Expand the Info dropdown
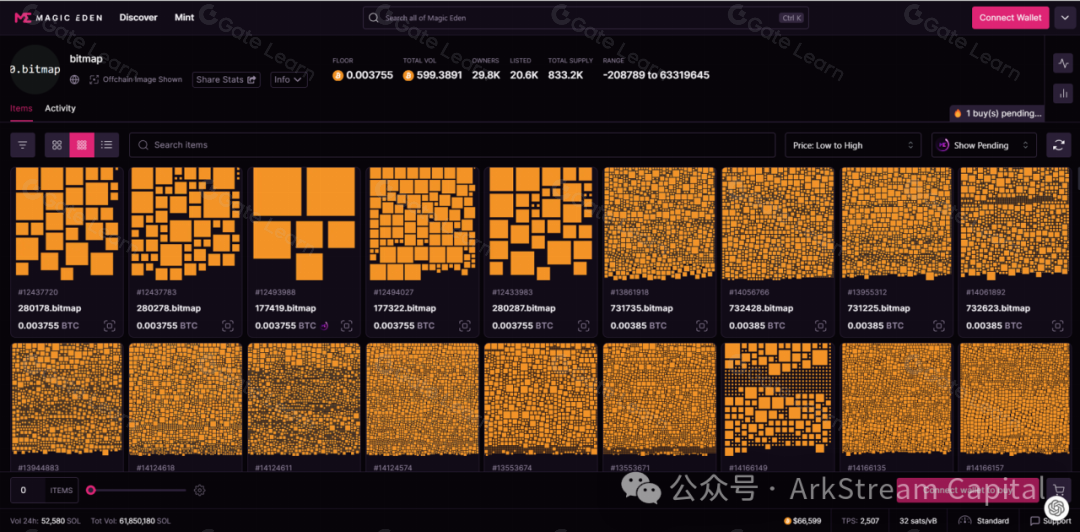The image size is (1080, 532). pos(288,80)
